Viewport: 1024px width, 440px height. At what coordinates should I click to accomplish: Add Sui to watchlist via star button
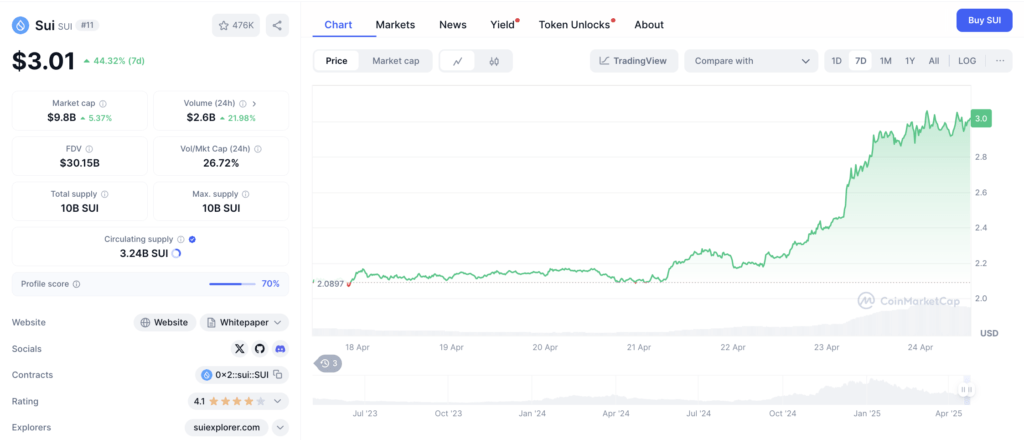[x=236, y=25]
